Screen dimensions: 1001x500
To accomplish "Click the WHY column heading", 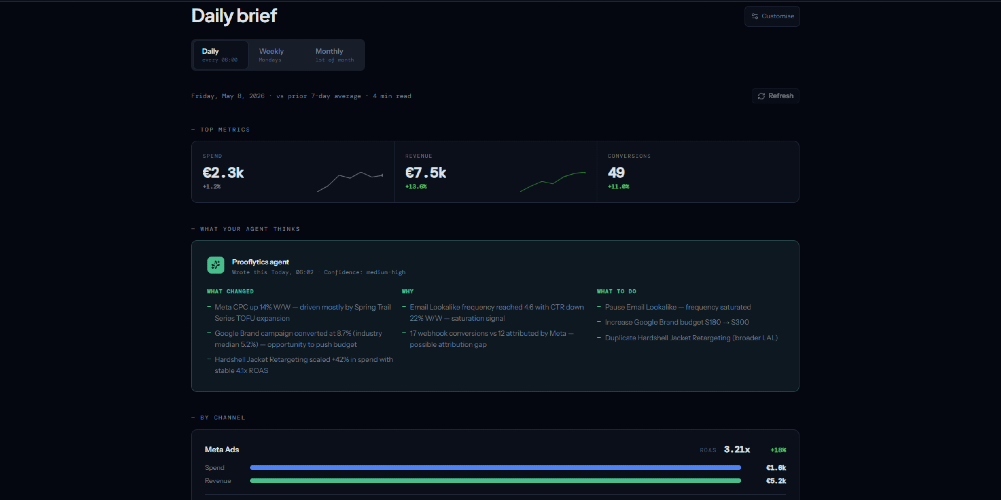I will coord(407,291).
